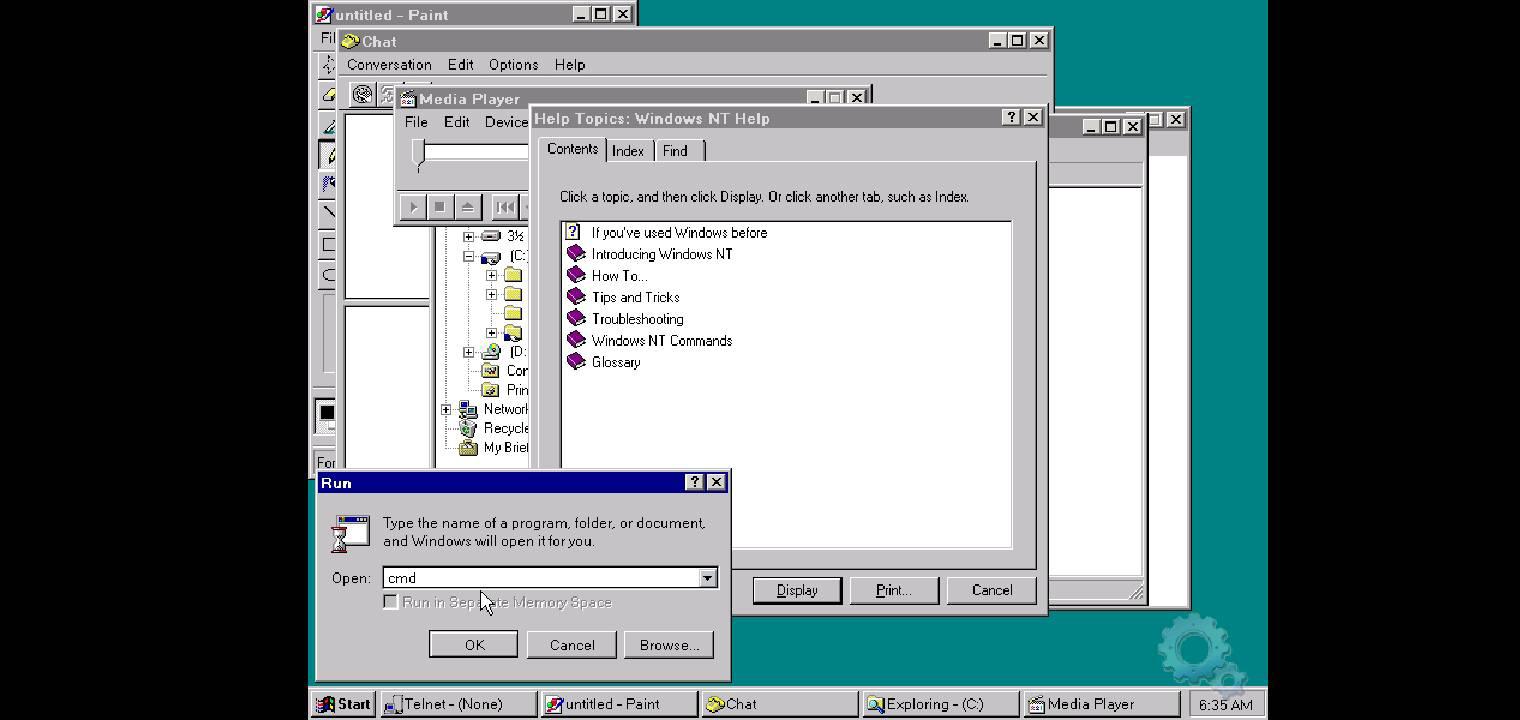This screenshot has width=1520, height=720.
Task: Click the book icon for How To...
Action: 576,275
